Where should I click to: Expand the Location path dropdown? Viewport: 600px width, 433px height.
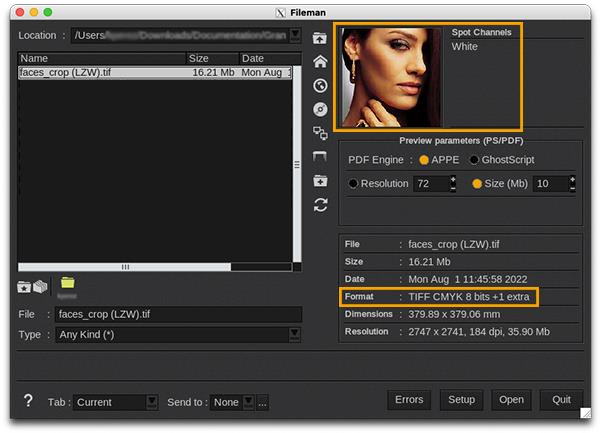tap(295, 36)
